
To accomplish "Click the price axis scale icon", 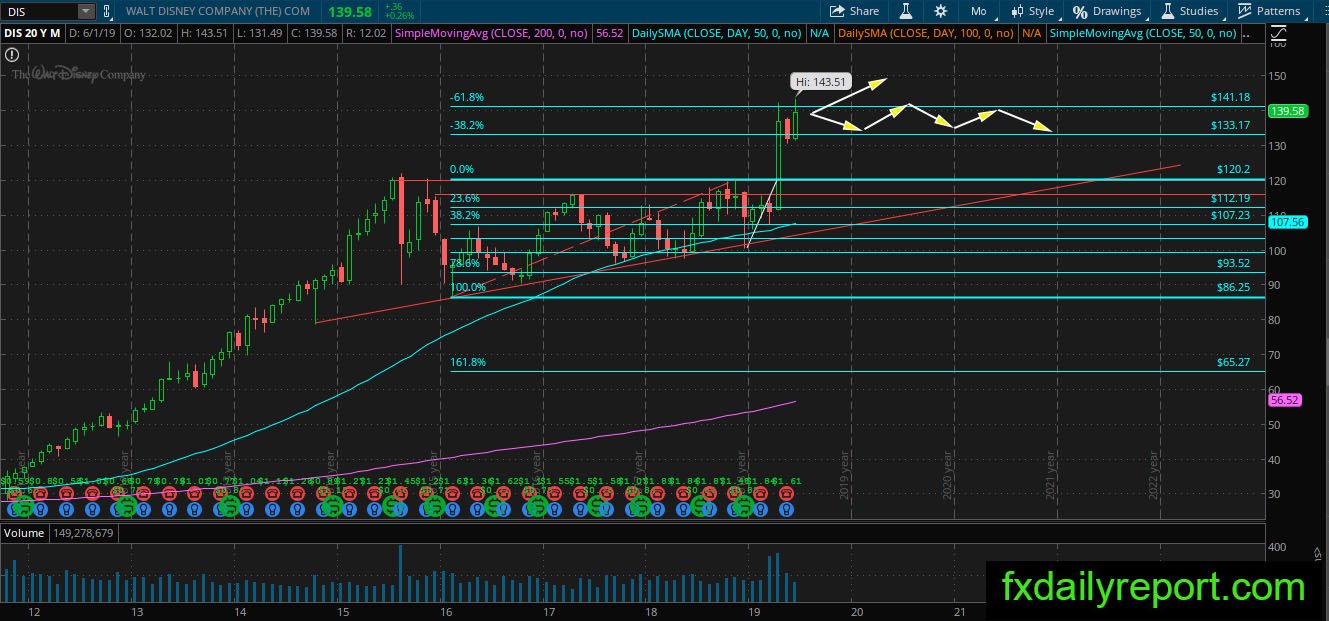I will [1277, 33].
